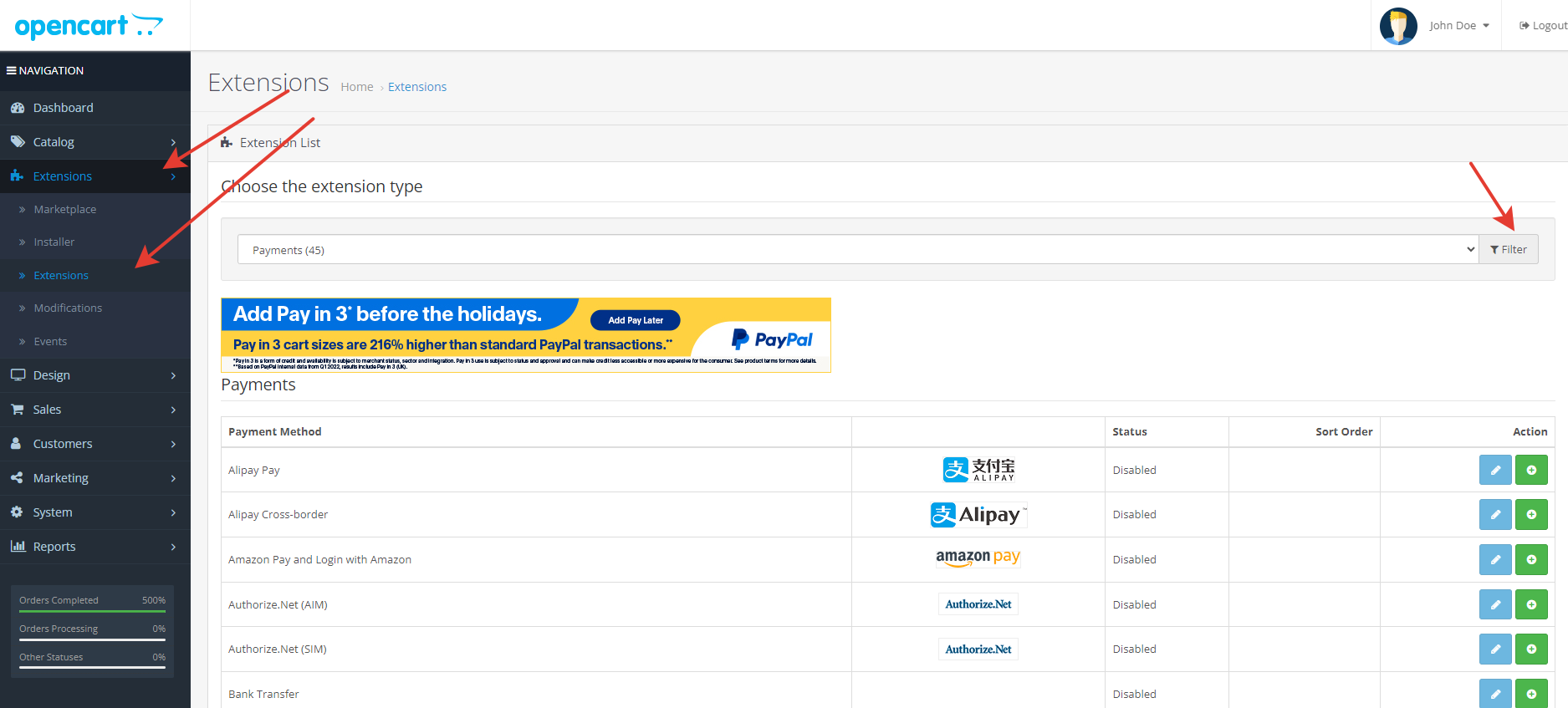Expand the Sales sidebar menu
This screenshot has width=1568, height=708.
(x=94, y=410)
